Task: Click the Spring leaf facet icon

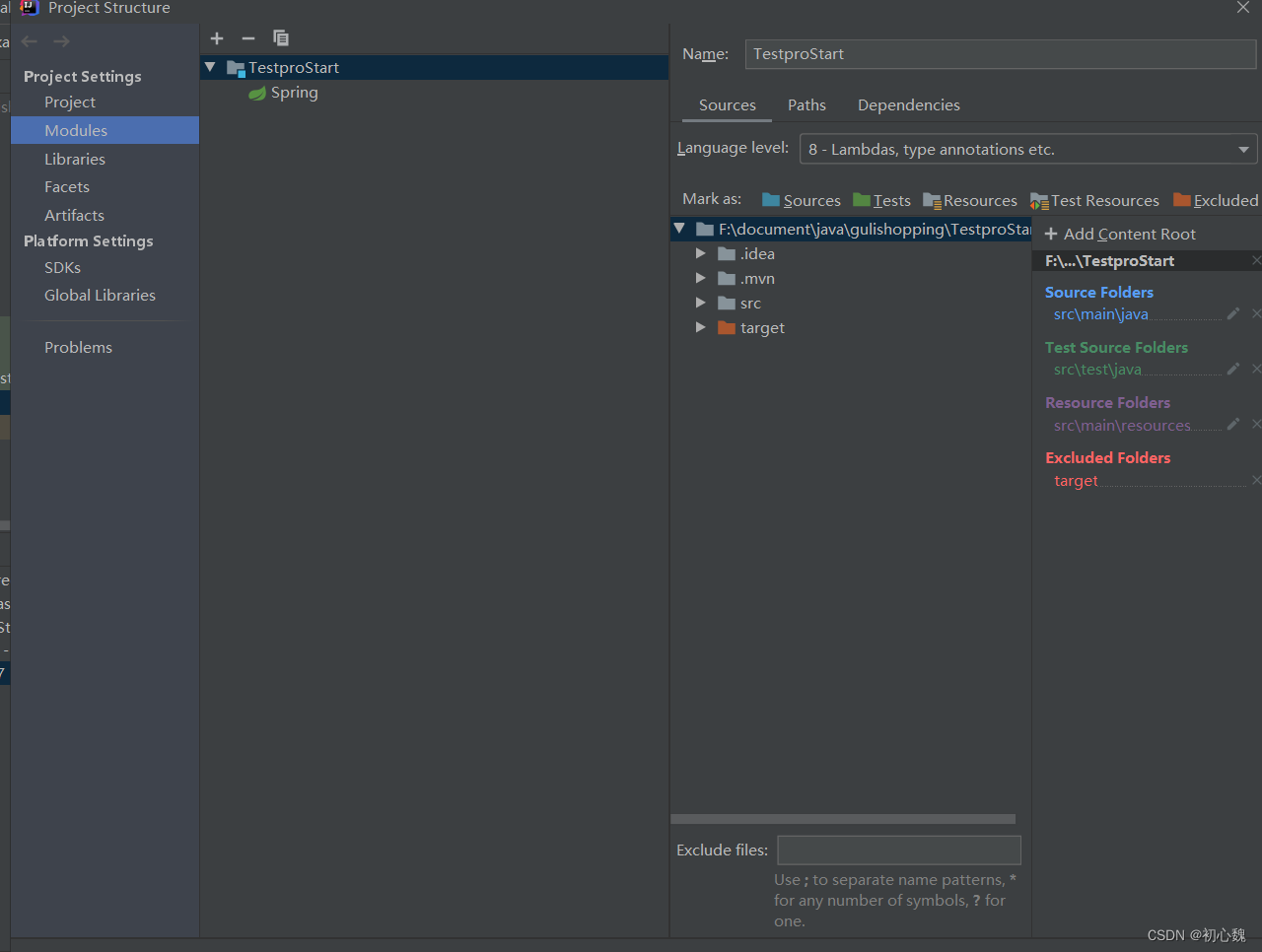Action: [x=257, y=93]
